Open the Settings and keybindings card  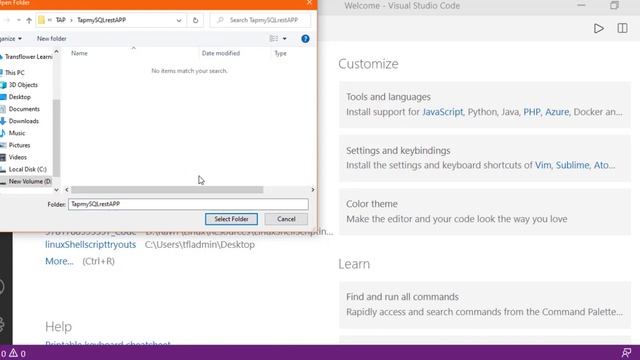(484, 158)
